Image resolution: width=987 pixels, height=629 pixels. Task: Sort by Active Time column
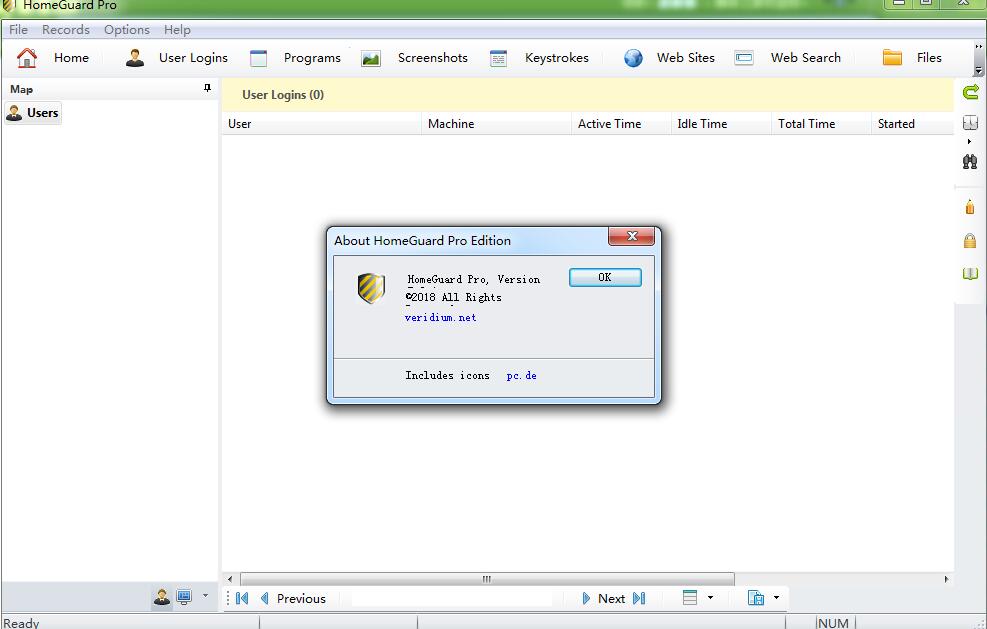(x=621, y=124)
